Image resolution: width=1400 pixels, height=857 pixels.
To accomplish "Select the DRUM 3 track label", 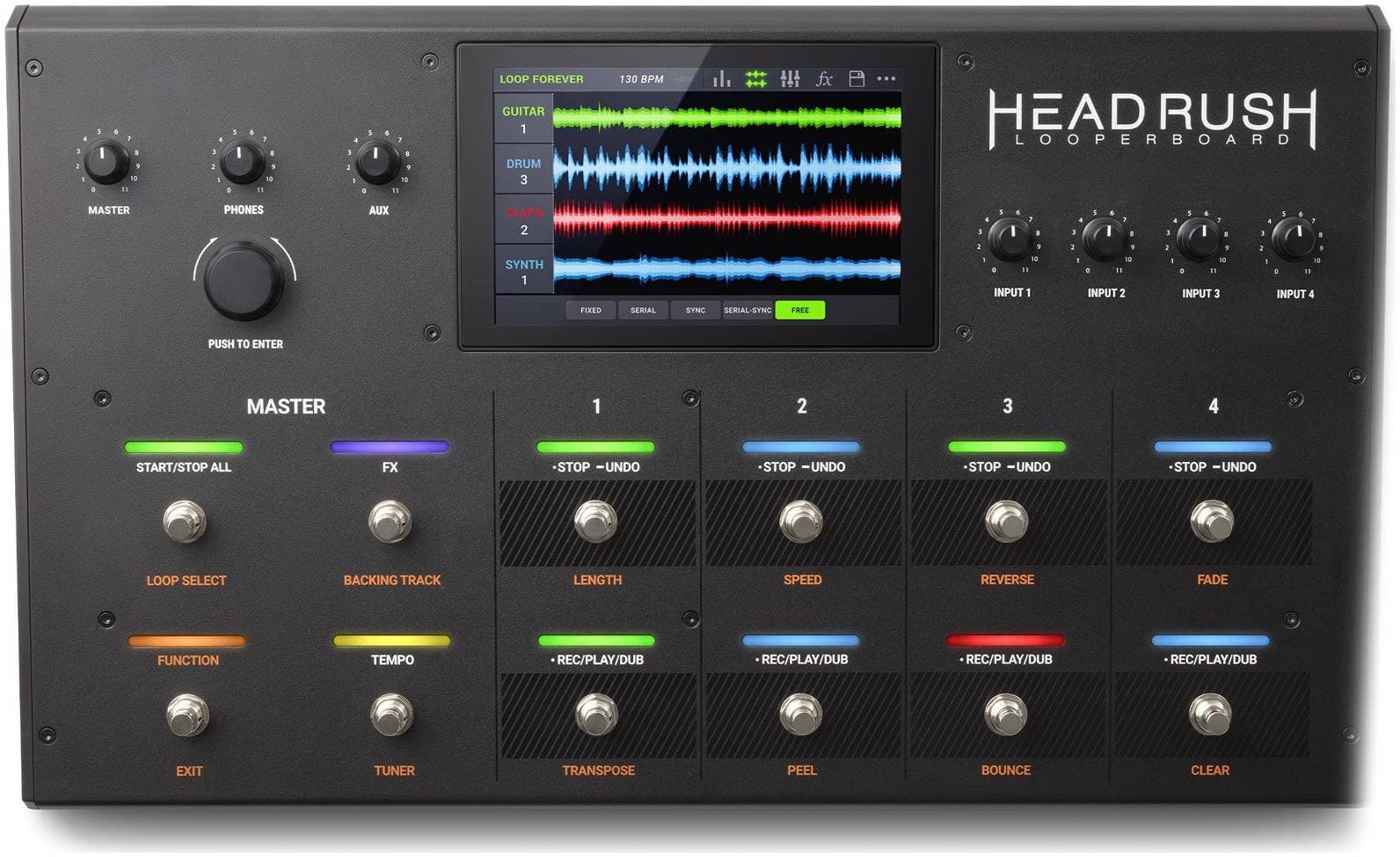I will [x=523, y=172].
